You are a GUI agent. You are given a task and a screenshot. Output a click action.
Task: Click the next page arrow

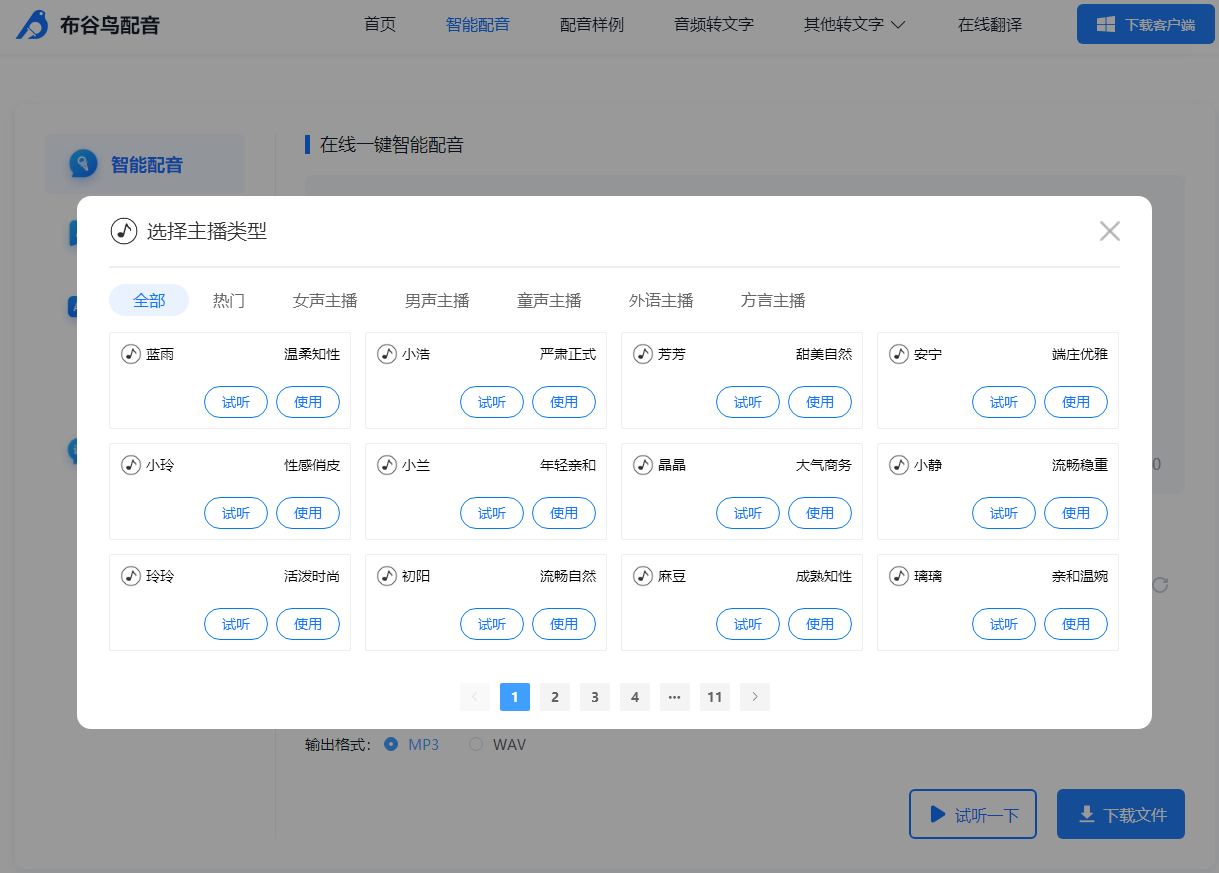[x=755, y=697]
